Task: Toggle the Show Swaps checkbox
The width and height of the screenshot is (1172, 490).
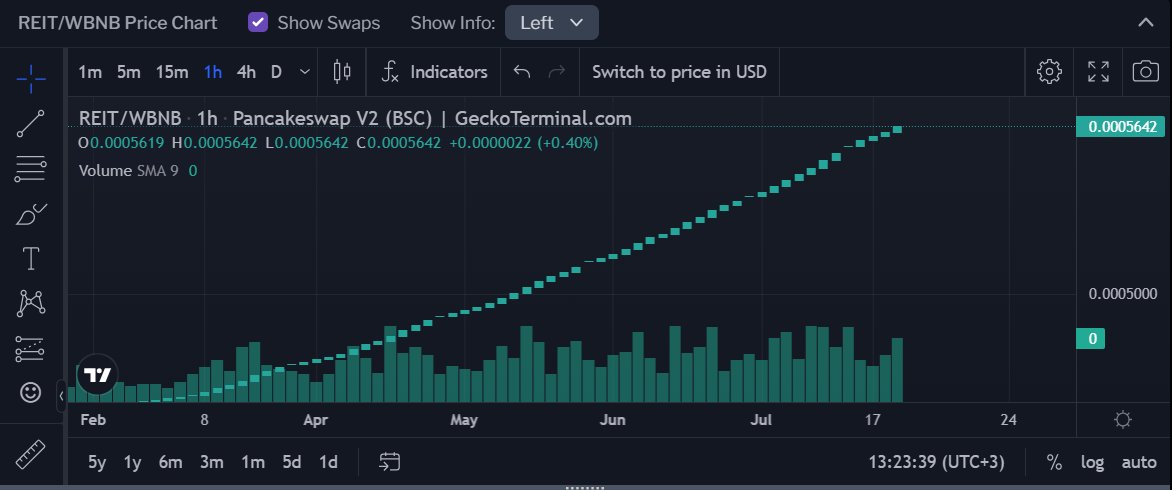Action: (258, 22)
